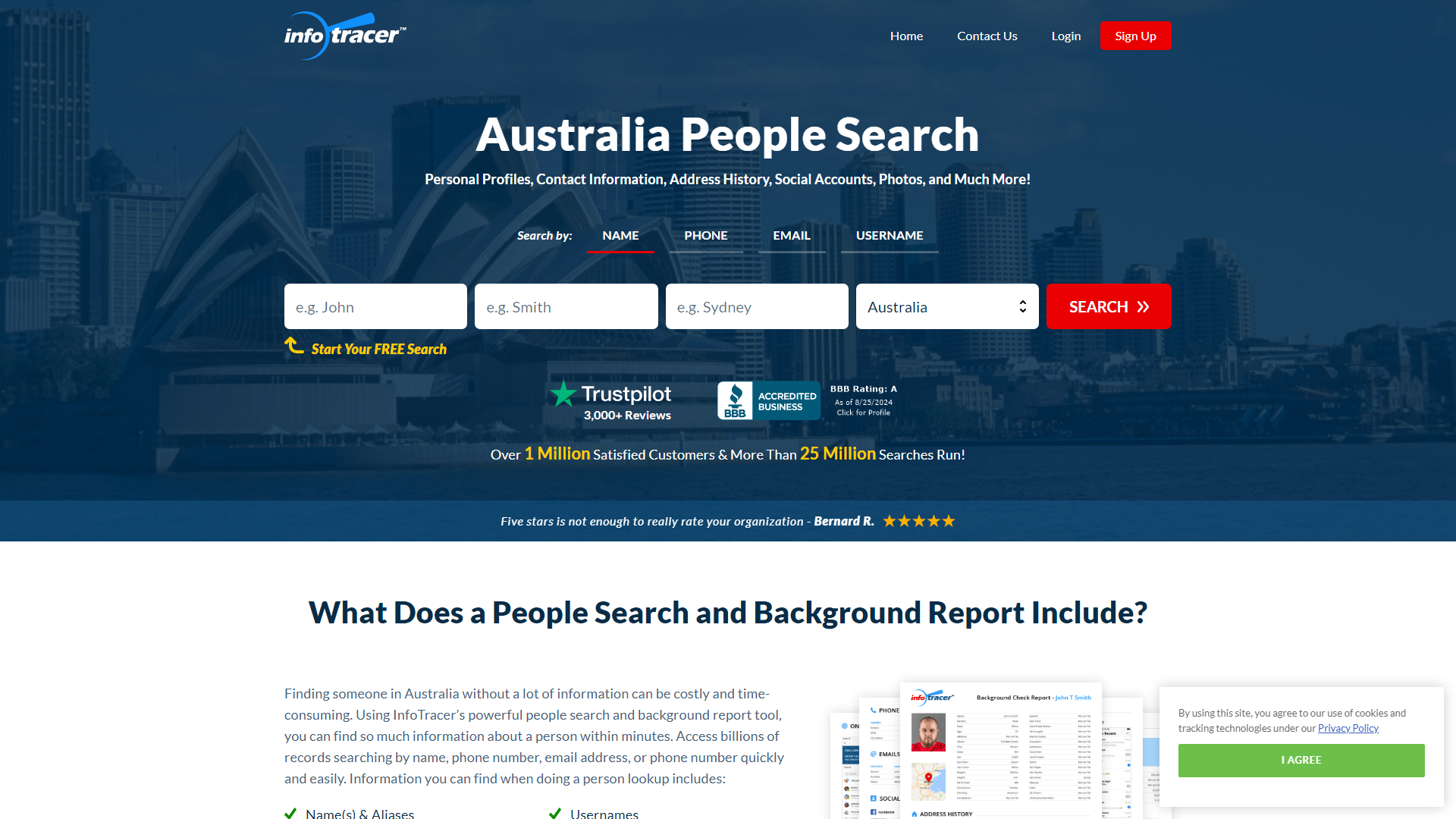1456x819 pixels.
Task: Click the Privacy Policy link in cookie banner
Action: [1349, 728]
